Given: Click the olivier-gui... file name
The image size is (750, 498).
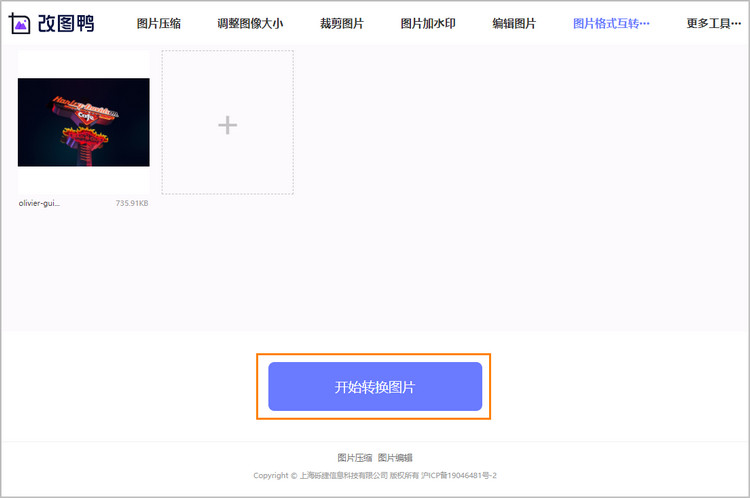Looking at the screenshot, I should pyautogui.click(x=39, y=203).
